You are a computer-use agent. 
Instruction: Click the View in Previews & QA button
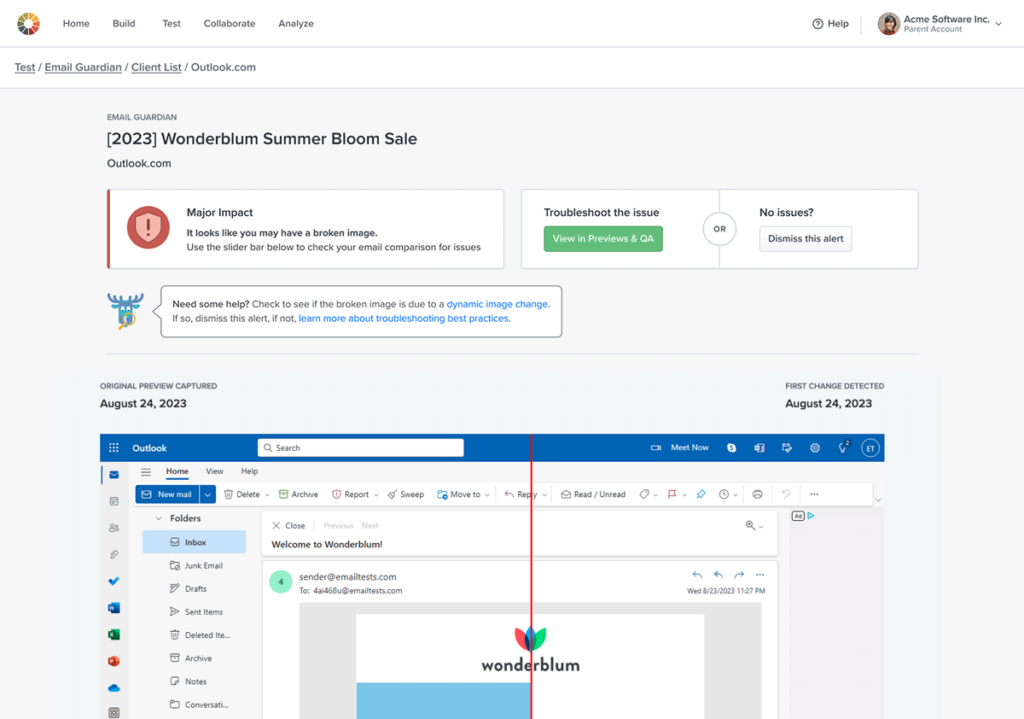(x=603, y=239)
